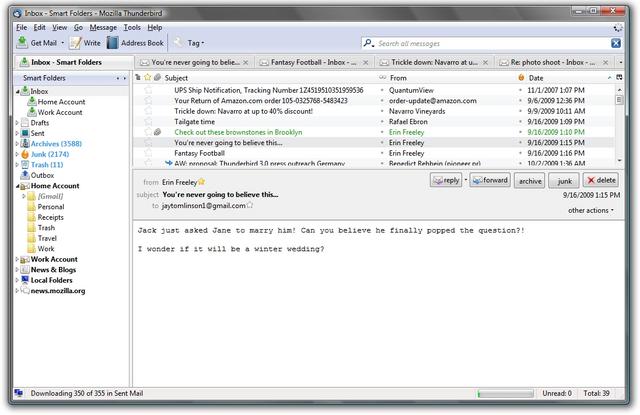Screen dimensions: 640x415
Task: Click the Trash (11) folder icon
Action: [x=25, y=165]
